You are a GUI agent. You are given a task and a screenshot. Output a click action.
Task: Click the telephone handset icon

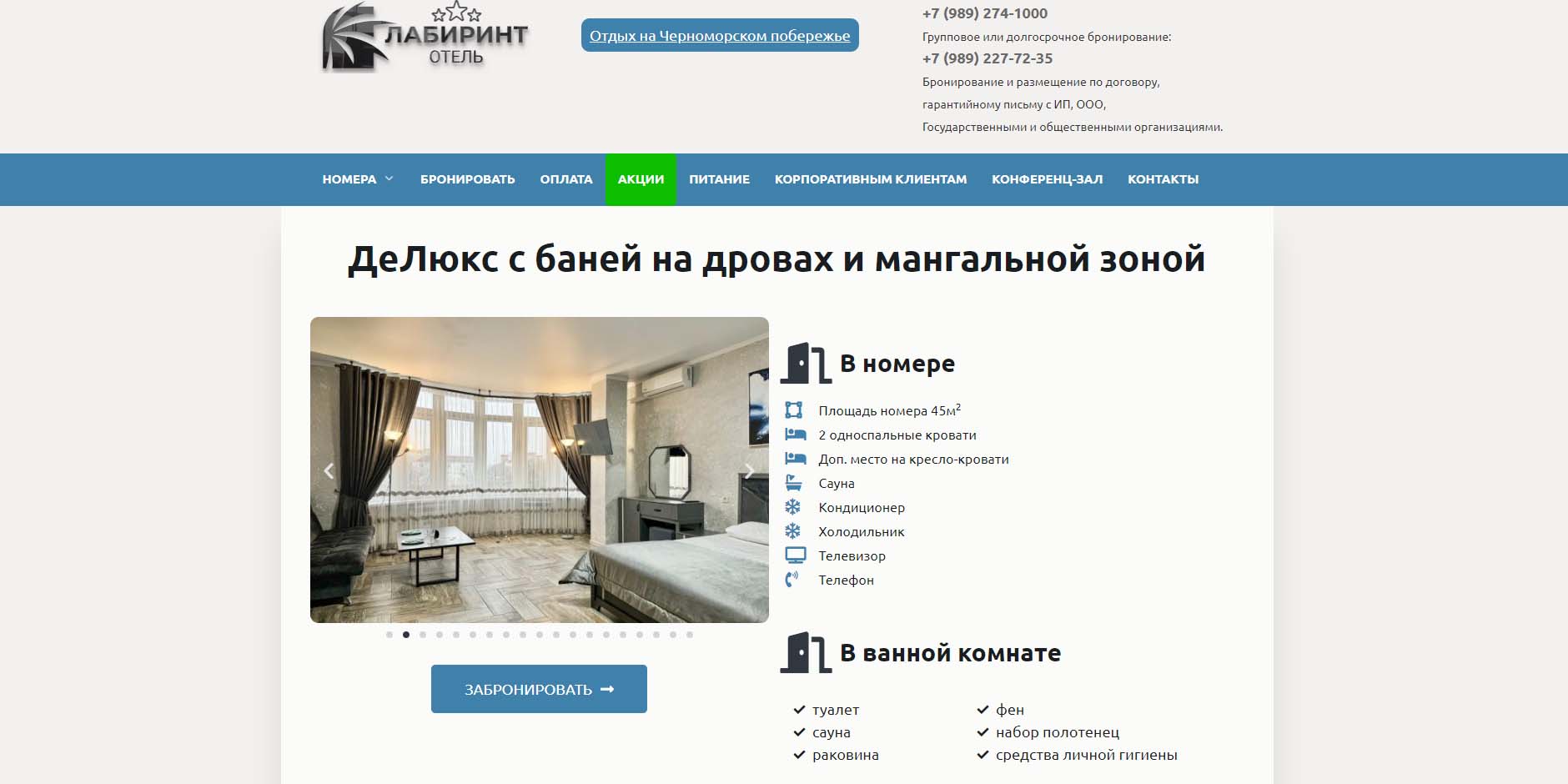(x=792, y=580)
